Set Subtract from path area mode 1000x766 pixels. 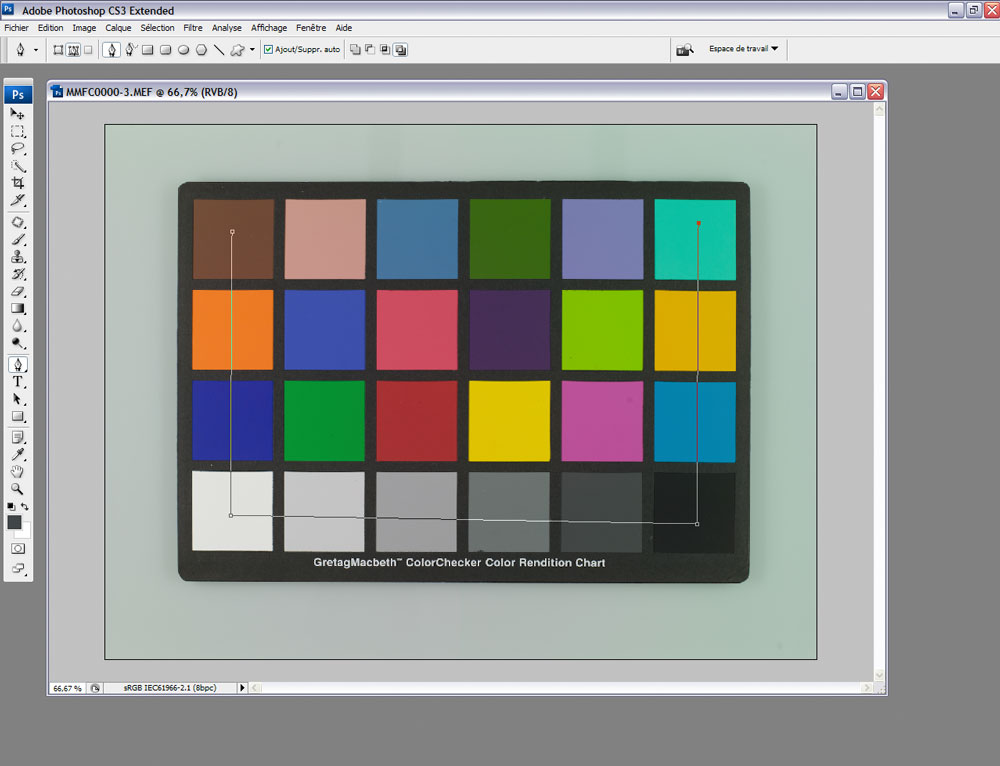click(x=370, y=49)
